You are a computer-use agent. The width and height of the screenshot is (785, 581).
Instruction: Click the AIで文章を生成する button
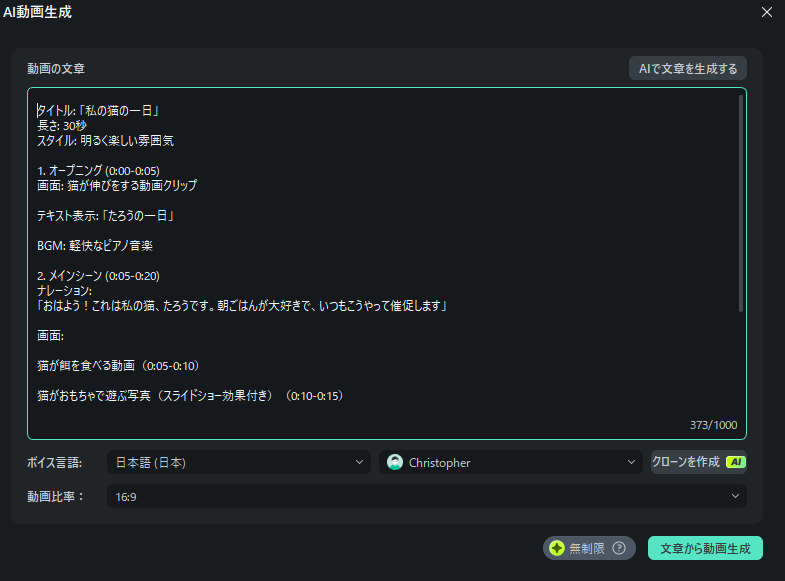[x=687, y=69]
